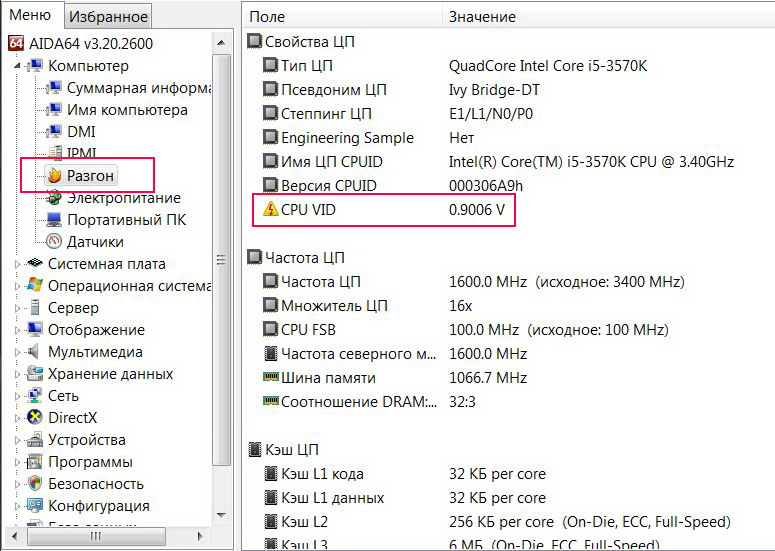Viewport: 775px width, 551px height.
Task: Select the Псевдоним ЦП row
Action: coord(509,89)
